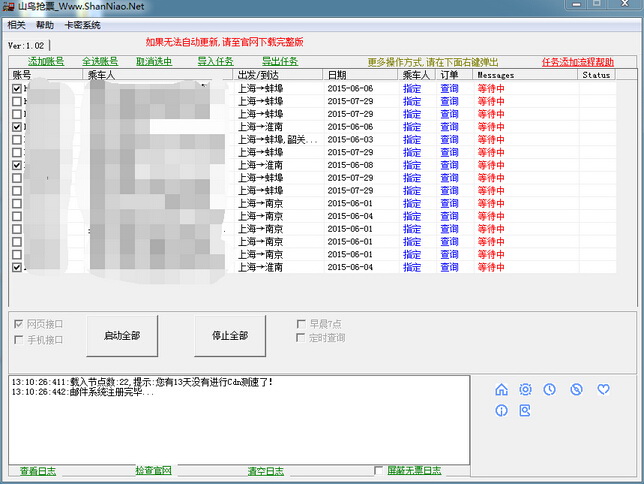The image size is (644, 485).
Task: Click the 取消选中 link
Action: click(x=154, y=62)
